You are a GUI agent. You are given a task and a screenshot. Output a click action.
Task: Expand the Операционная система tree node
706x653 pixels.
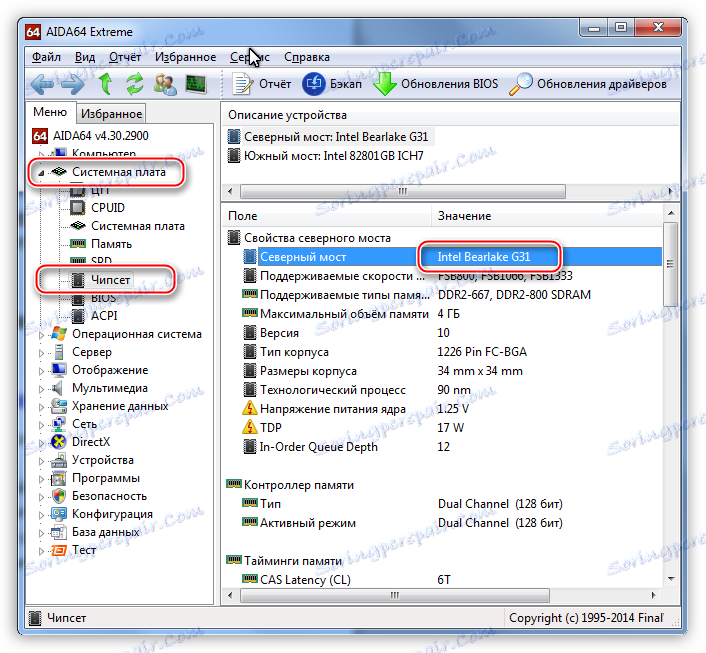(41, 335)
